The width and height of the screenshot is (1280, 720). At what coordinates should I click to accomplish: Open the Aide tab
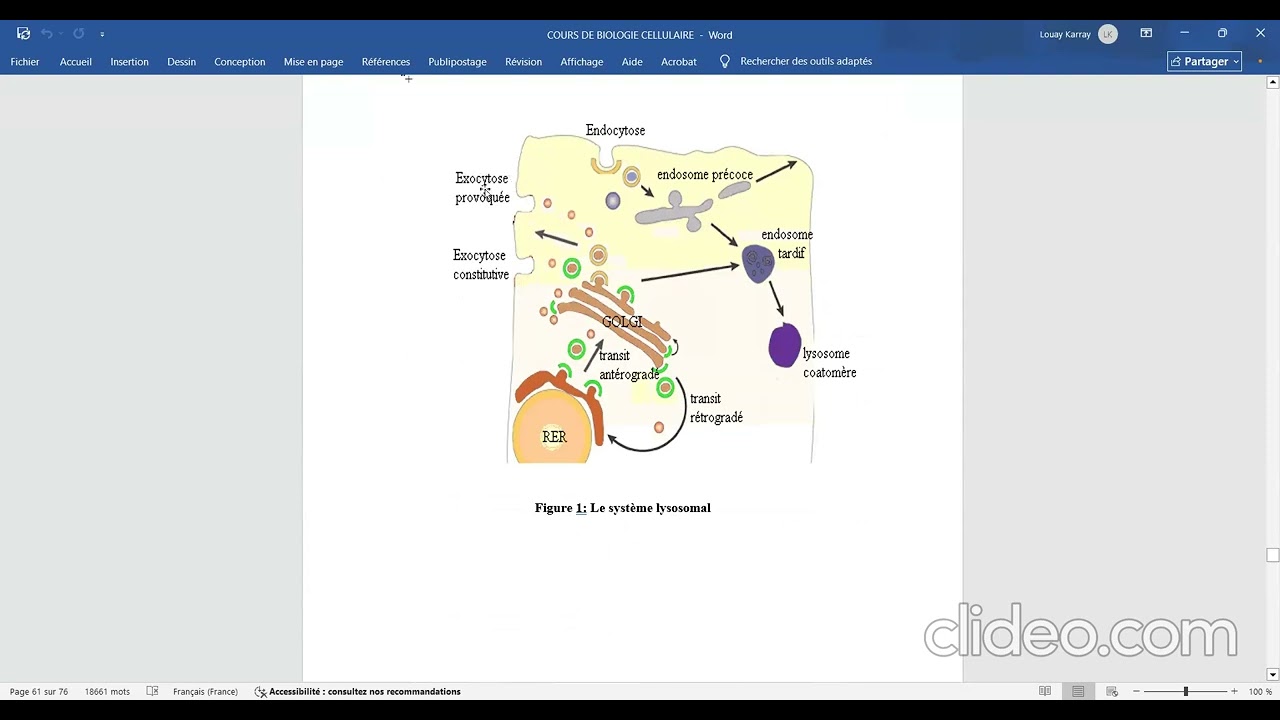point(632,62)
